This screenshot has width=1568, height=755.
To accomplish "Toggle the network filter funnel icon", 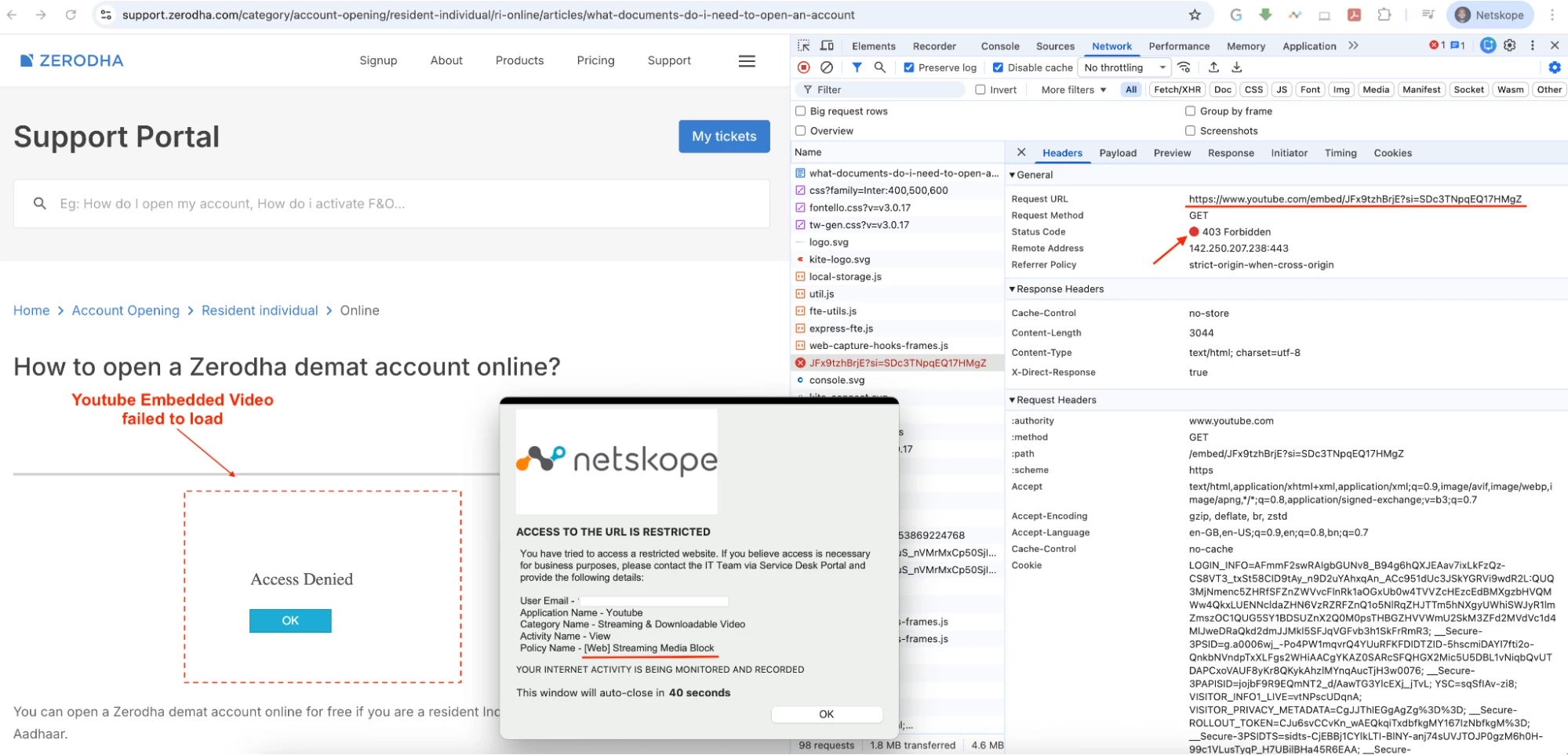I will (857, 67).
